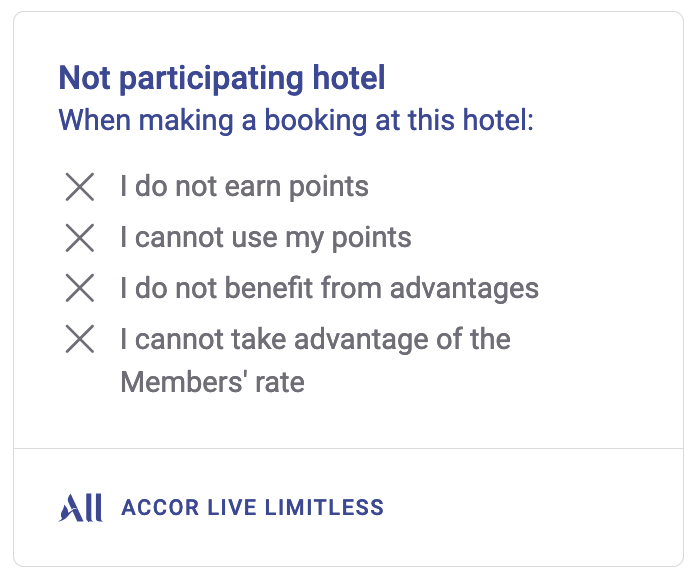This screenshot has width=692, height=584.
Task: Select 'I do not benefit from advantages' text
Action: 330,288
